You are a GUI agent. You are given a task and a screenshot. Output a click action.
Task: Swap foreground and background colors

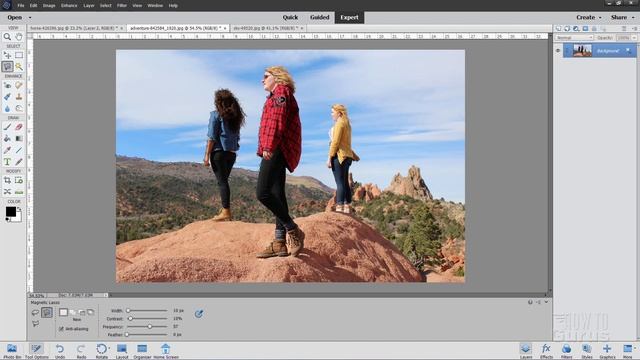[x=19, y=209]
